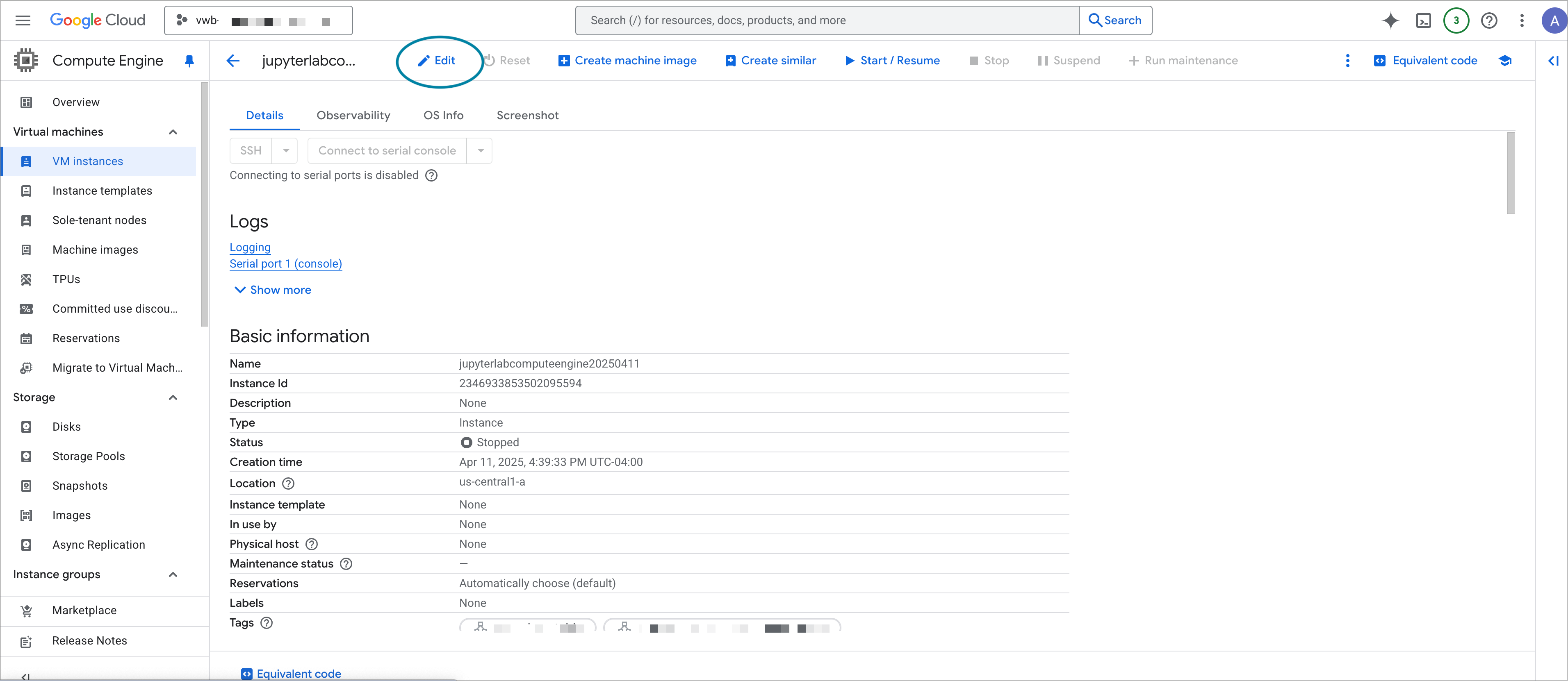The height and width of the screenshot is (681, 1568).
Task: Click the Google Cloud logo
Action: click(98, 20)
